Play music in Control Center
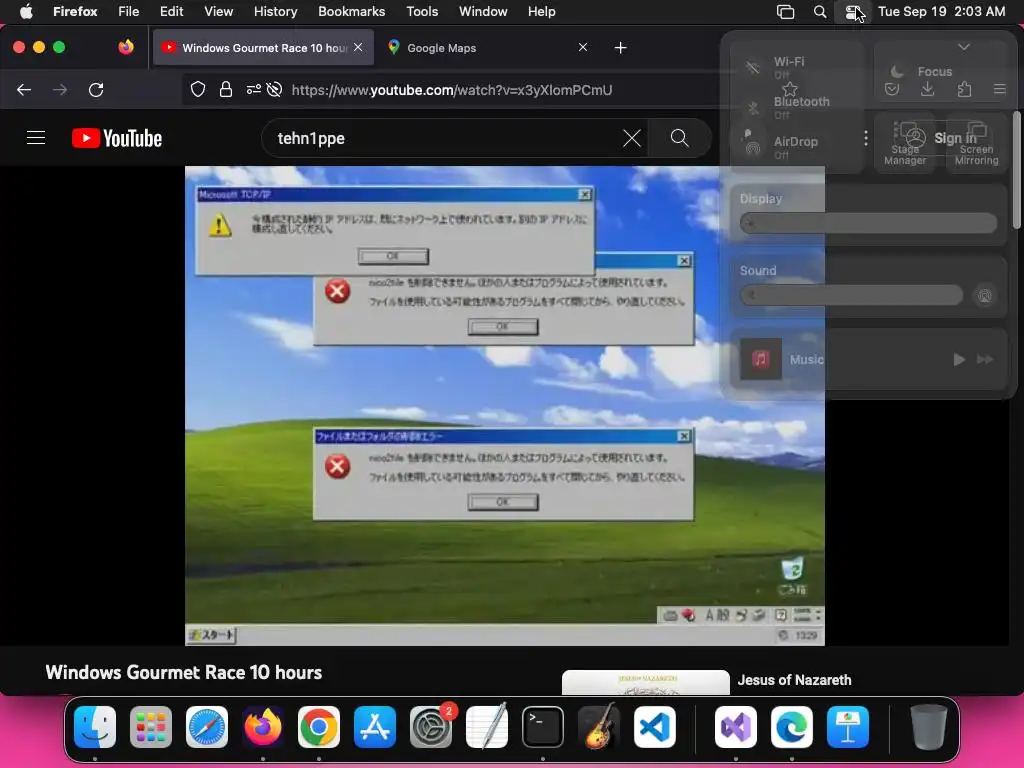 pos(959,359)
